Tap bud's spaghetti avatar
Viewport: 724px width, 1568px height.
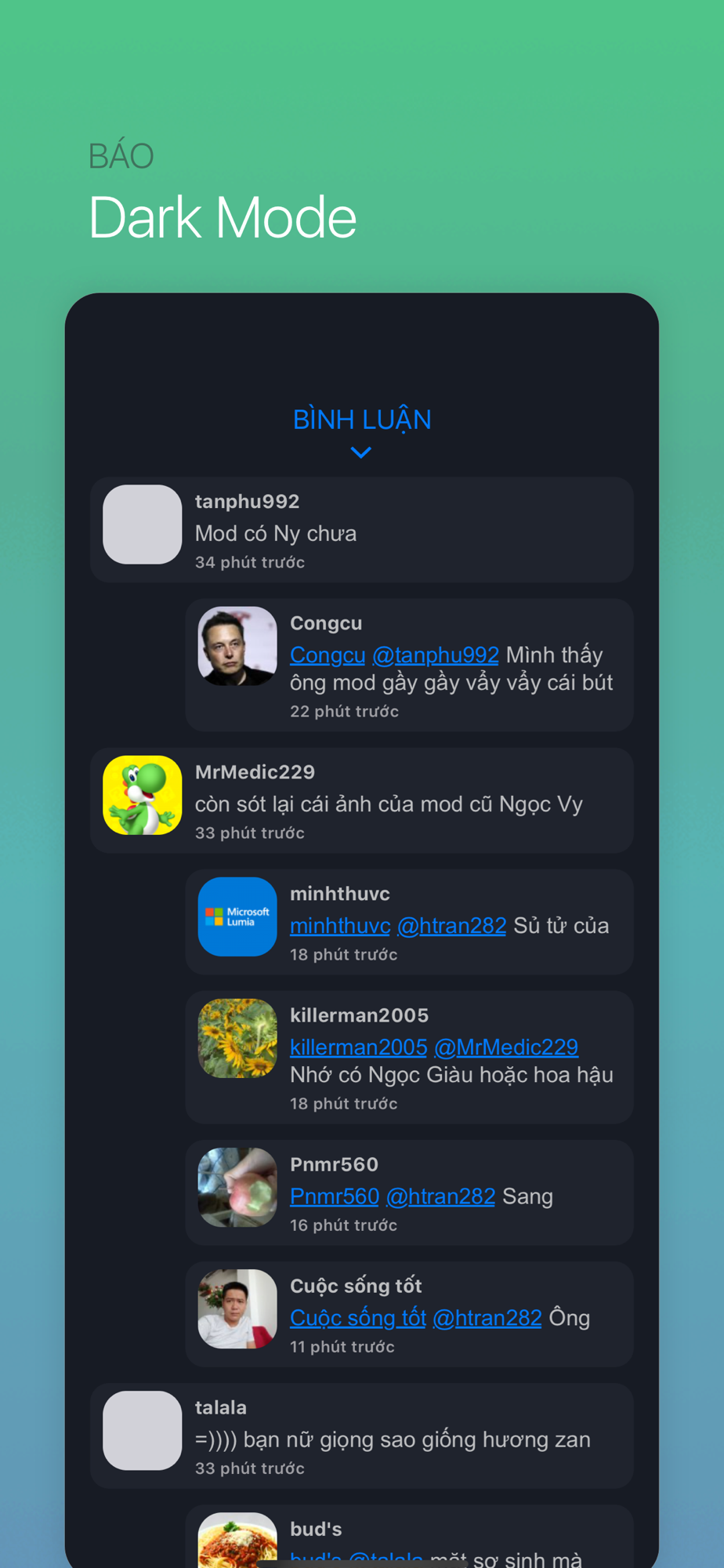click(x=237, y=1540)
